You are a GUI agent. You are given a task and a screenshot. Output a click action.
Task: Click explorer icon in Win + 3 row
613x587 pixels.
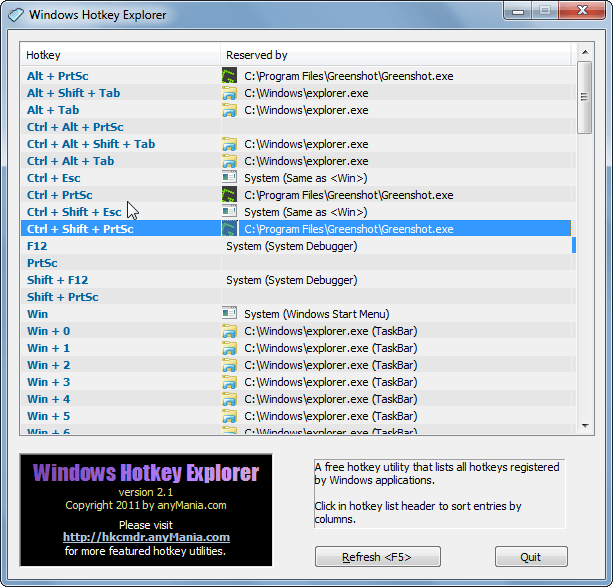[x=229, y=382]
